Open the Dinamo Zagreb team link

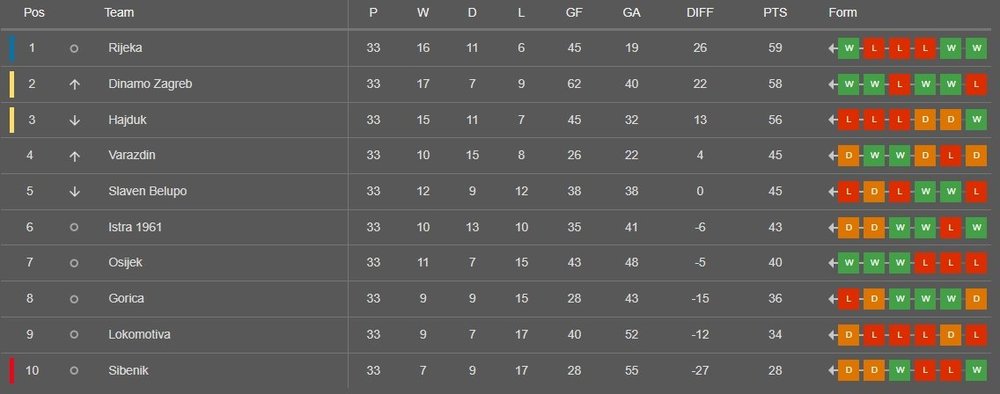coord(150,84)
